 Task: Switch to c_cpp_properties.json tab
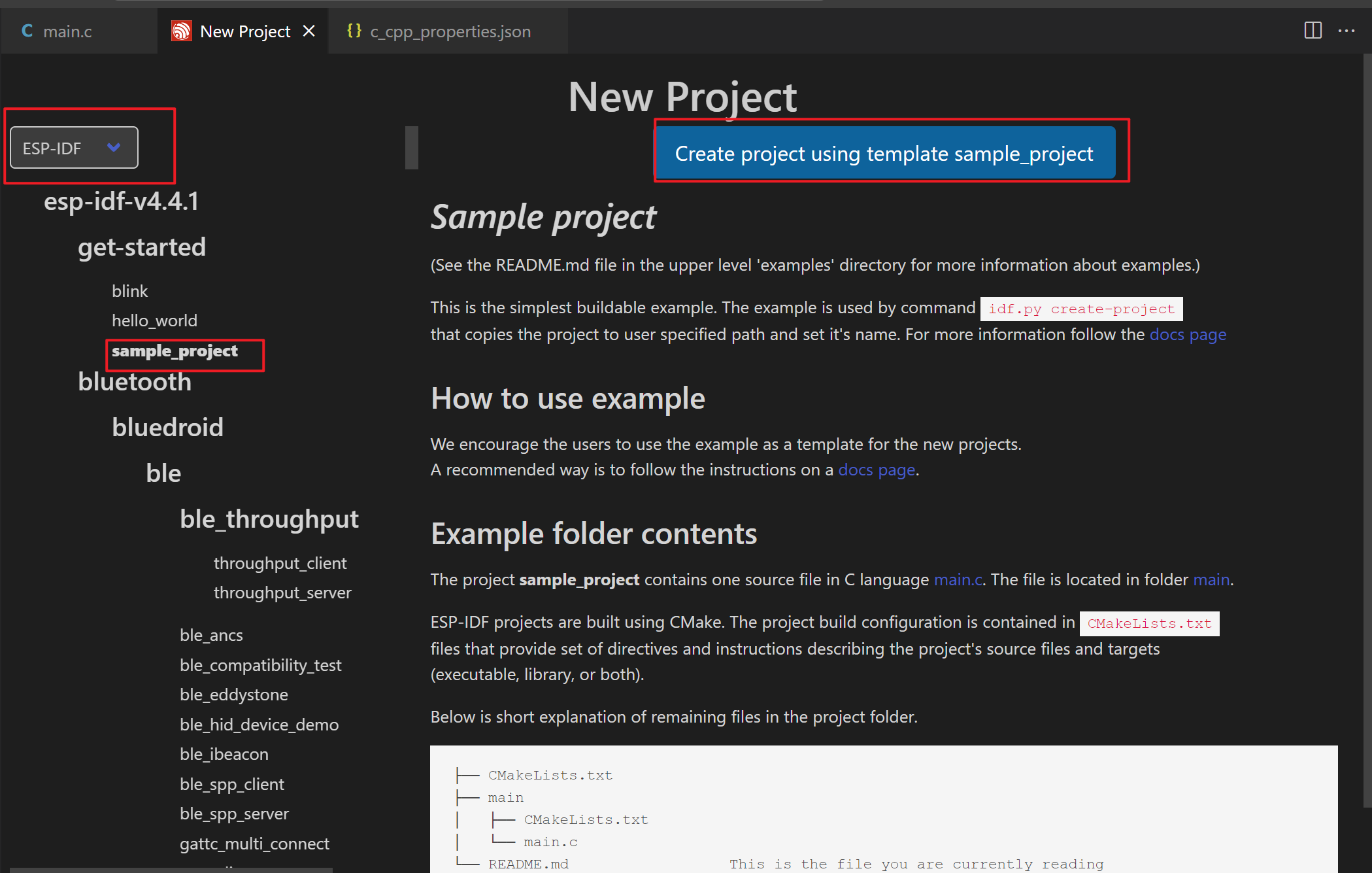point(450,31)
